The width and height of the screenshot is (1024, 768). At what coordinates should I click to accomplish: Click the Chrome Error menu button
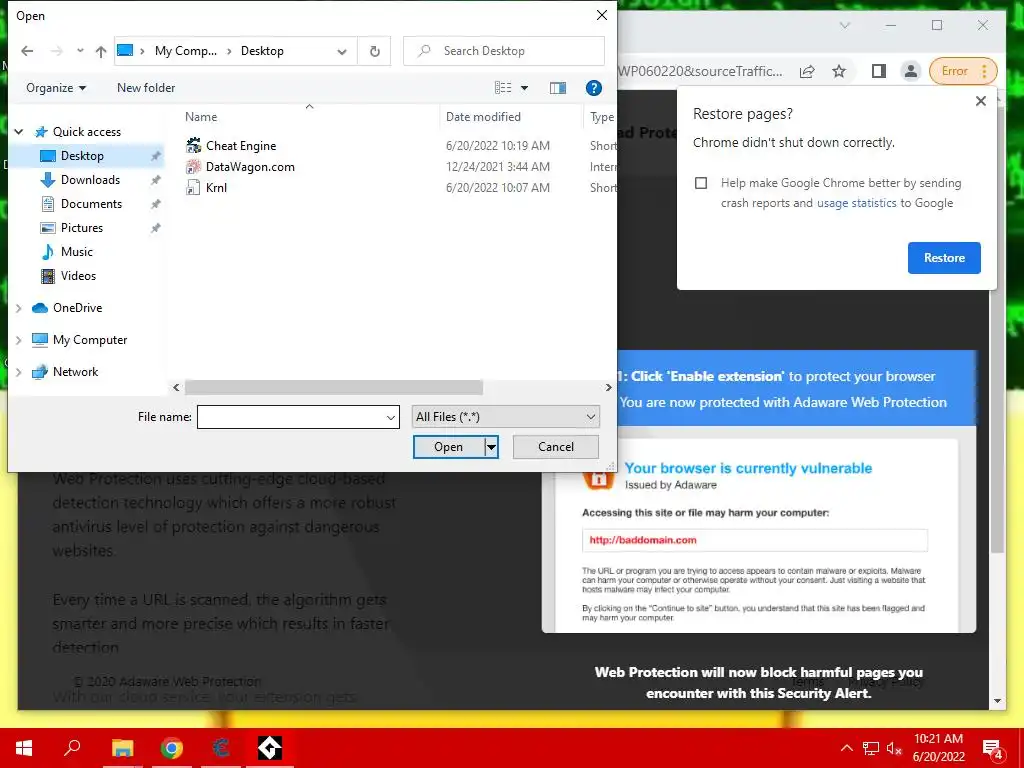(x=964, y=71)
